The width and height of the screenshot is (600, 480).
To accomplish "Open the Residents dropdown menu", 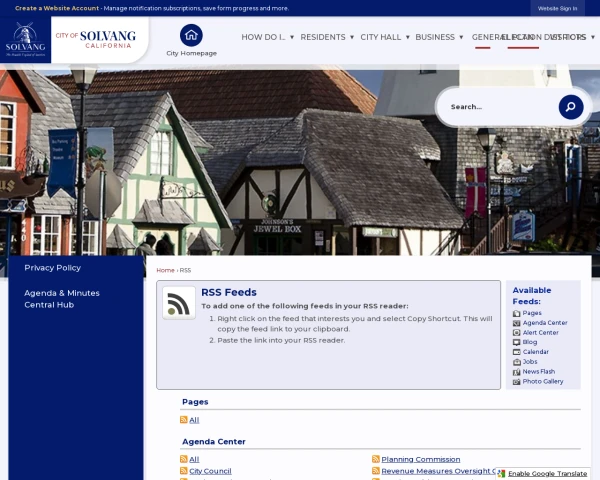I will pos(327,37).
